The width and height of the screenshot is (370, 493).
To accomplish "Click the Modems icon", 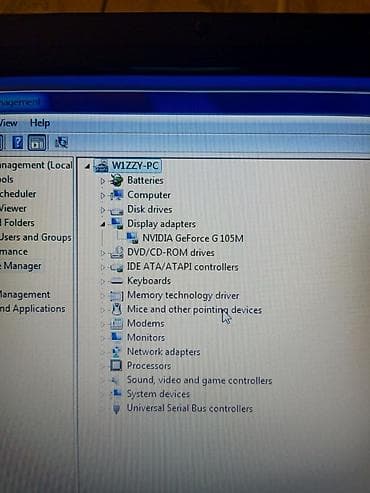I will click(116, 323).
